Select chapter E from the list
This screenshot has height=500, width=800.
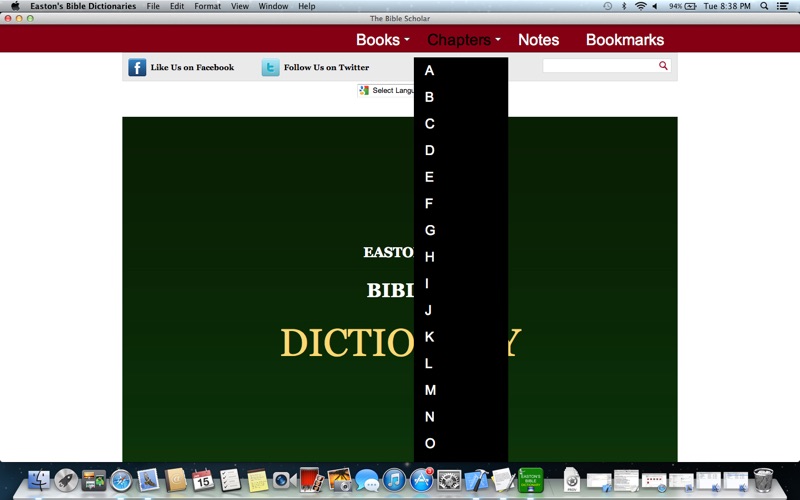point(461,177)
